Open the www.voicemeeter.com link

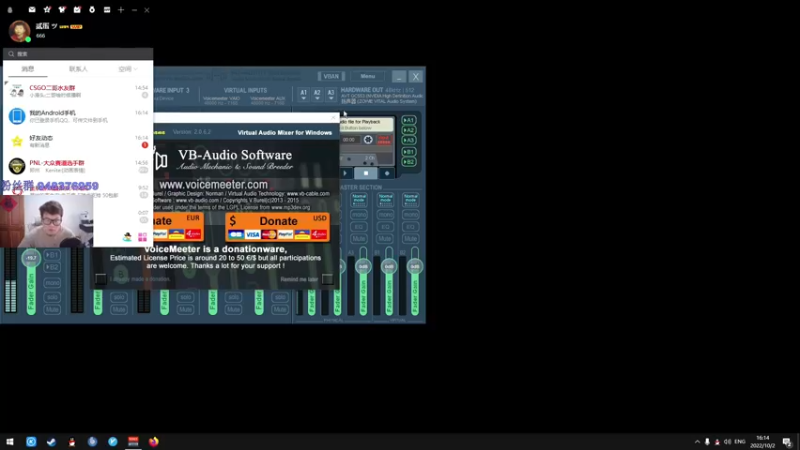pyautogui.click(x=213, y=185)
